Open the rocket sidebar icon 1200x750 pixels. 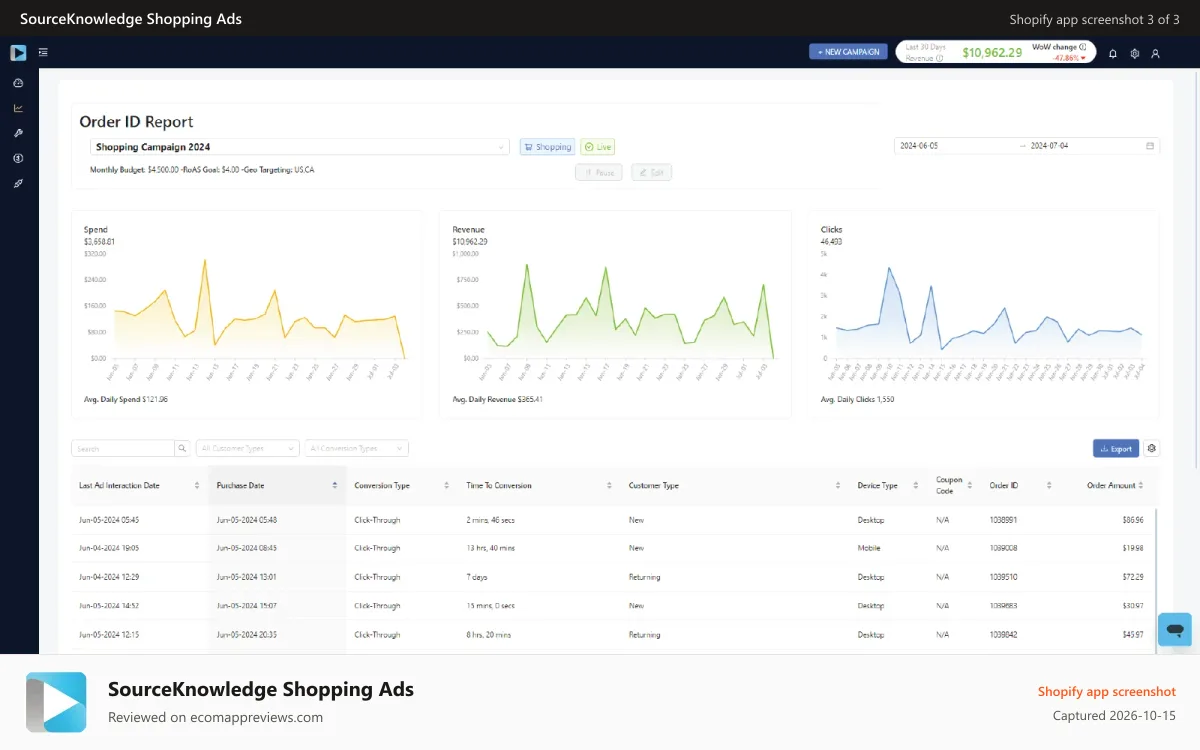point(18,184)
